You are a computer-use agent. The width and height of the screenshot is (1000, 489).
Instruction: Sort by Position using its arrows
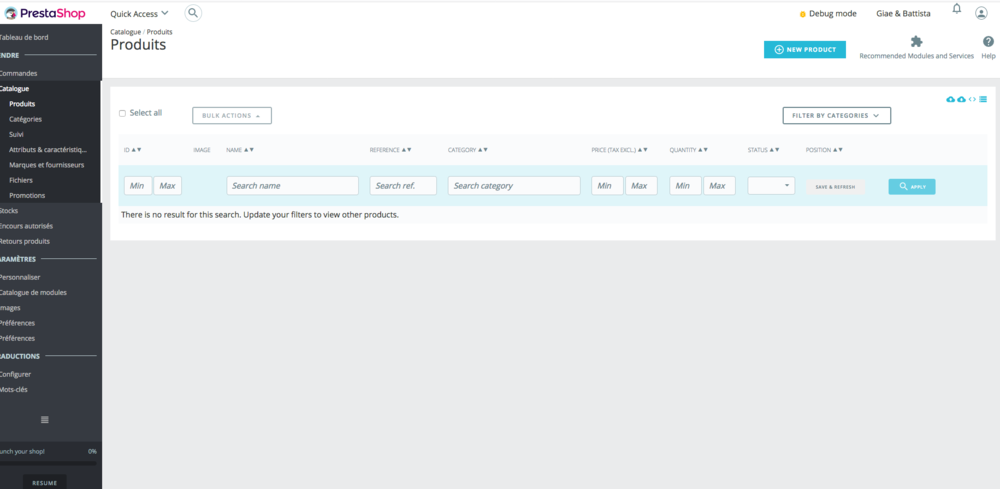pyautogui.click(x=838, y=150)
